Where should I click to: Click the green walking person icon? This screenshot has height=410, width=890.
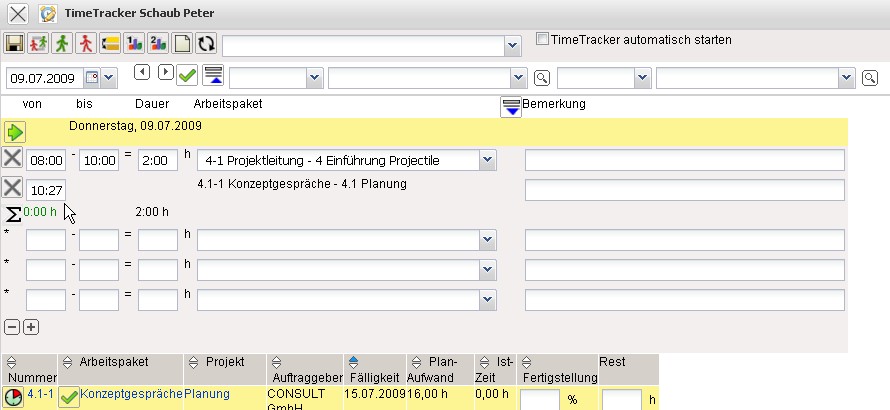click(63, 43)
